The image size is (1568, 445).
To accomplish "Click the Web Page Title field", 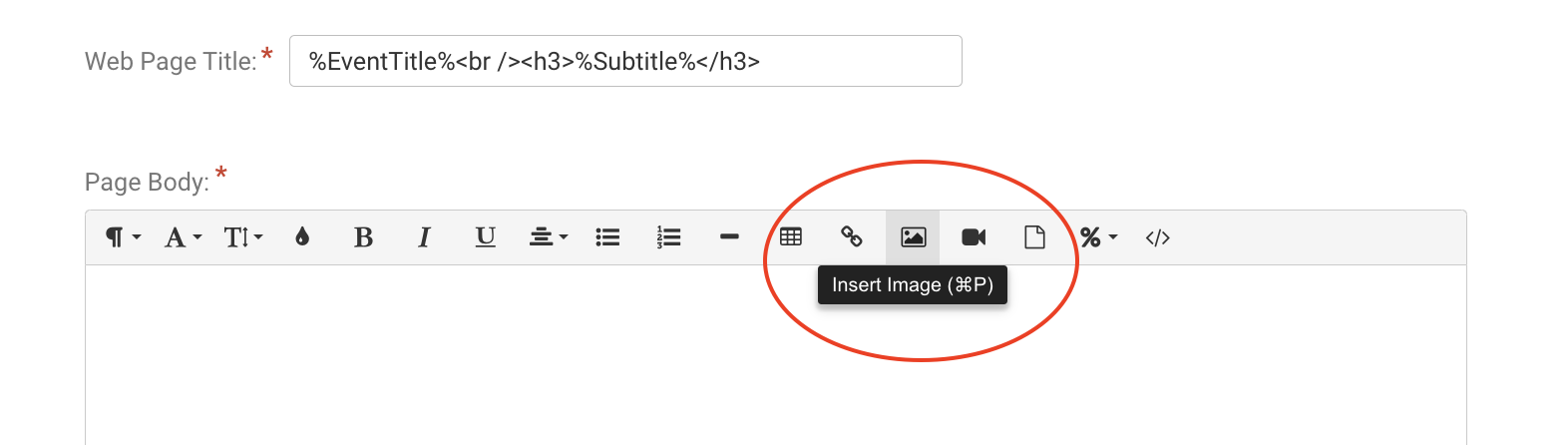I will click(625, 62).
